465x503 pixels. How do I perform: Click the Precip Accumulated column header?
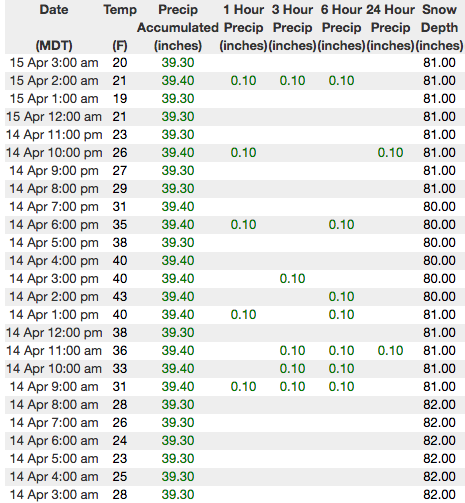coord(178,27)
